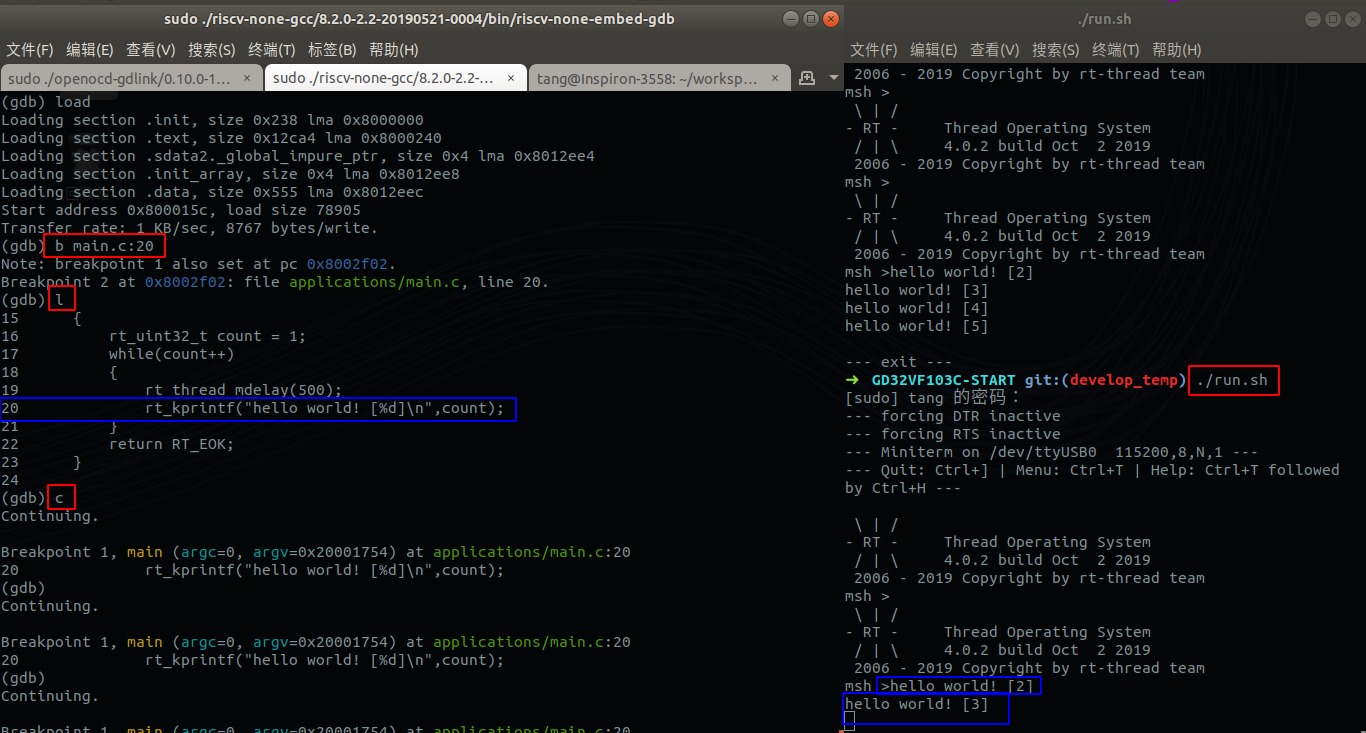The image size is (1366, 733).
Task: Close the openocd-gdlink terminal tab
Action: tap(249, 78)
